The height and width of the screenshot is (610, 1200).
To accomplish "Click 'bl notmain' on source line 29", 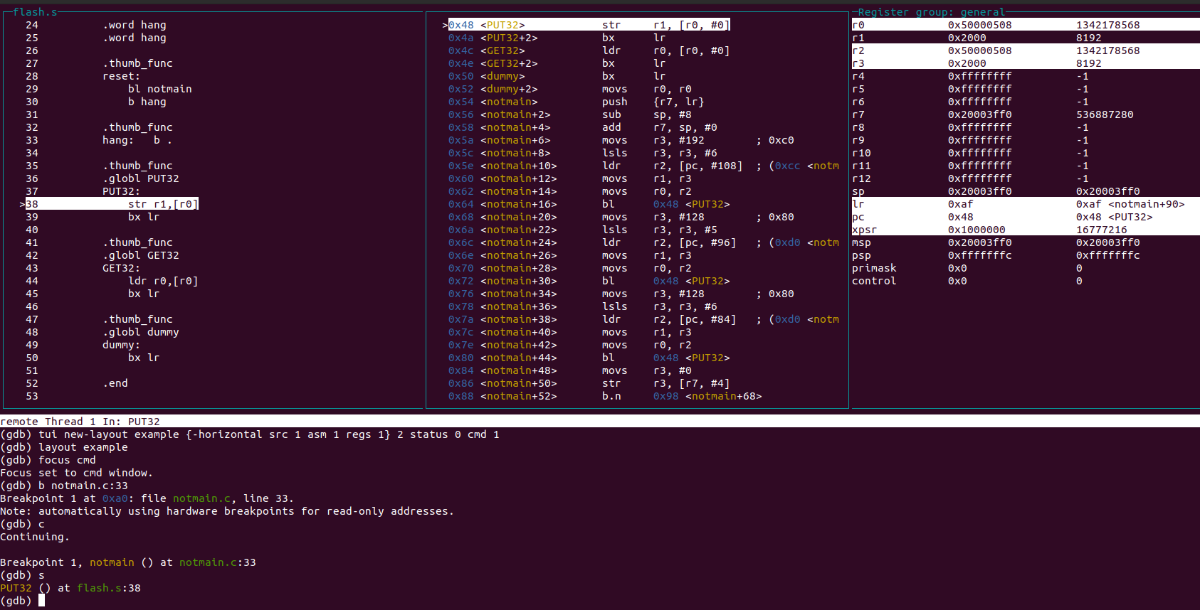I will [160, 88].
